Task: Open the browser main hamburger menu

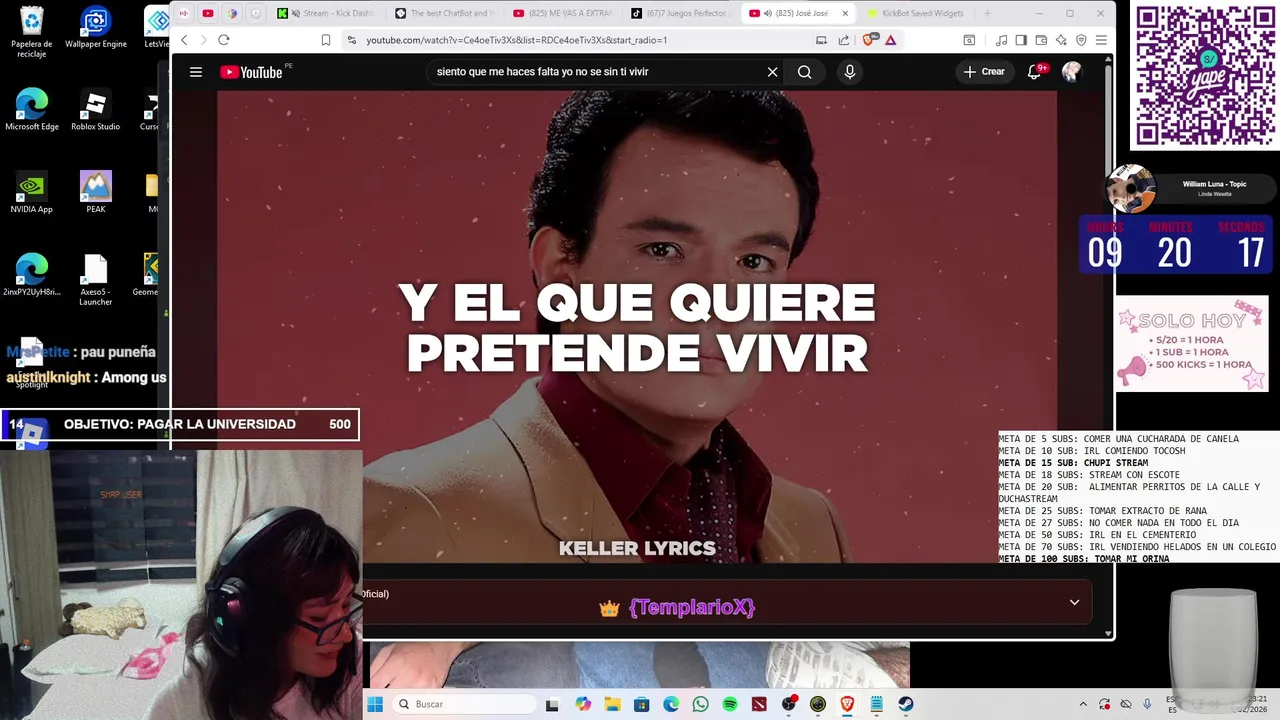Action: (1101, 40)
